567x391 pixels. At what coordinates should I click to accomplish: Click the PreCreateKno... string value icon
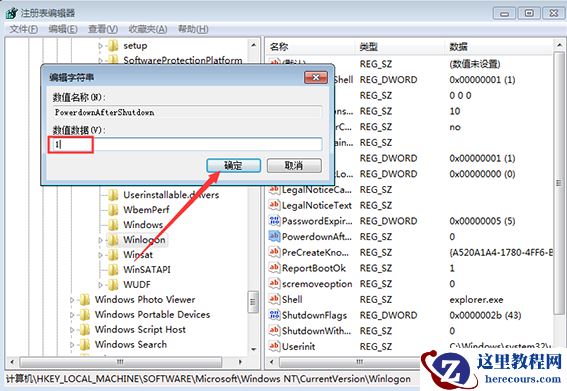274,252
